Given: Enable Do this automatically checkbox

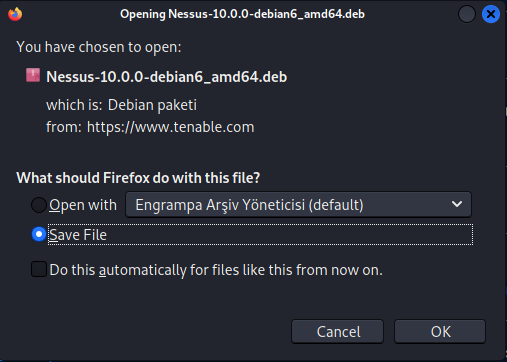Looking at the screenshot, I should [x=39, y=269].
